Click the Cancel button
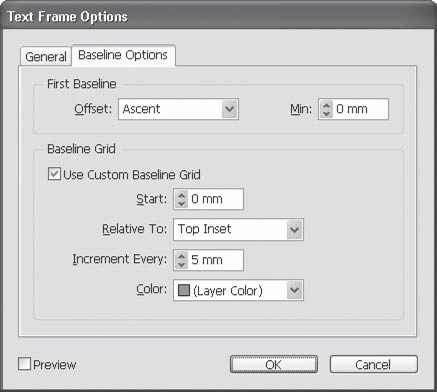This screenshot has width=437, height=392. pyautogui.click(x=373, y=364)
